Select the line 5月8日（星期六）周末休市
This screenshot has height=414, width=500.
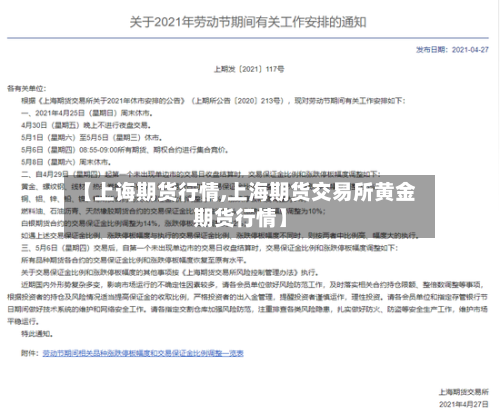point(66,162)
